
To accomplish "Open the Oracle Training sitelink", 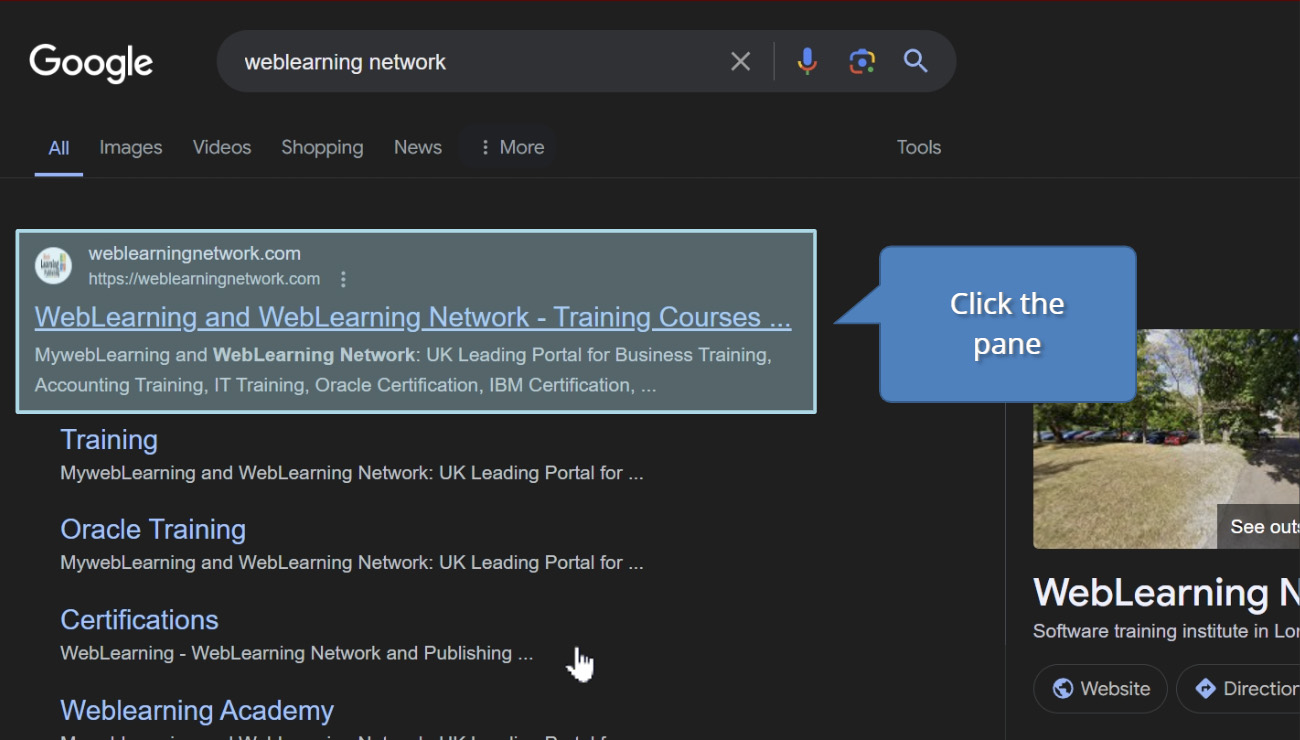I will coord(153,529).
